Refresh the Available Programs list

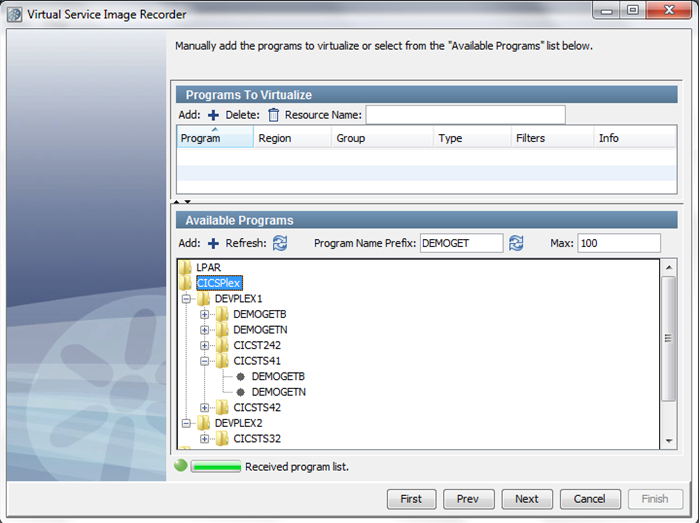[x=280, y=243]
